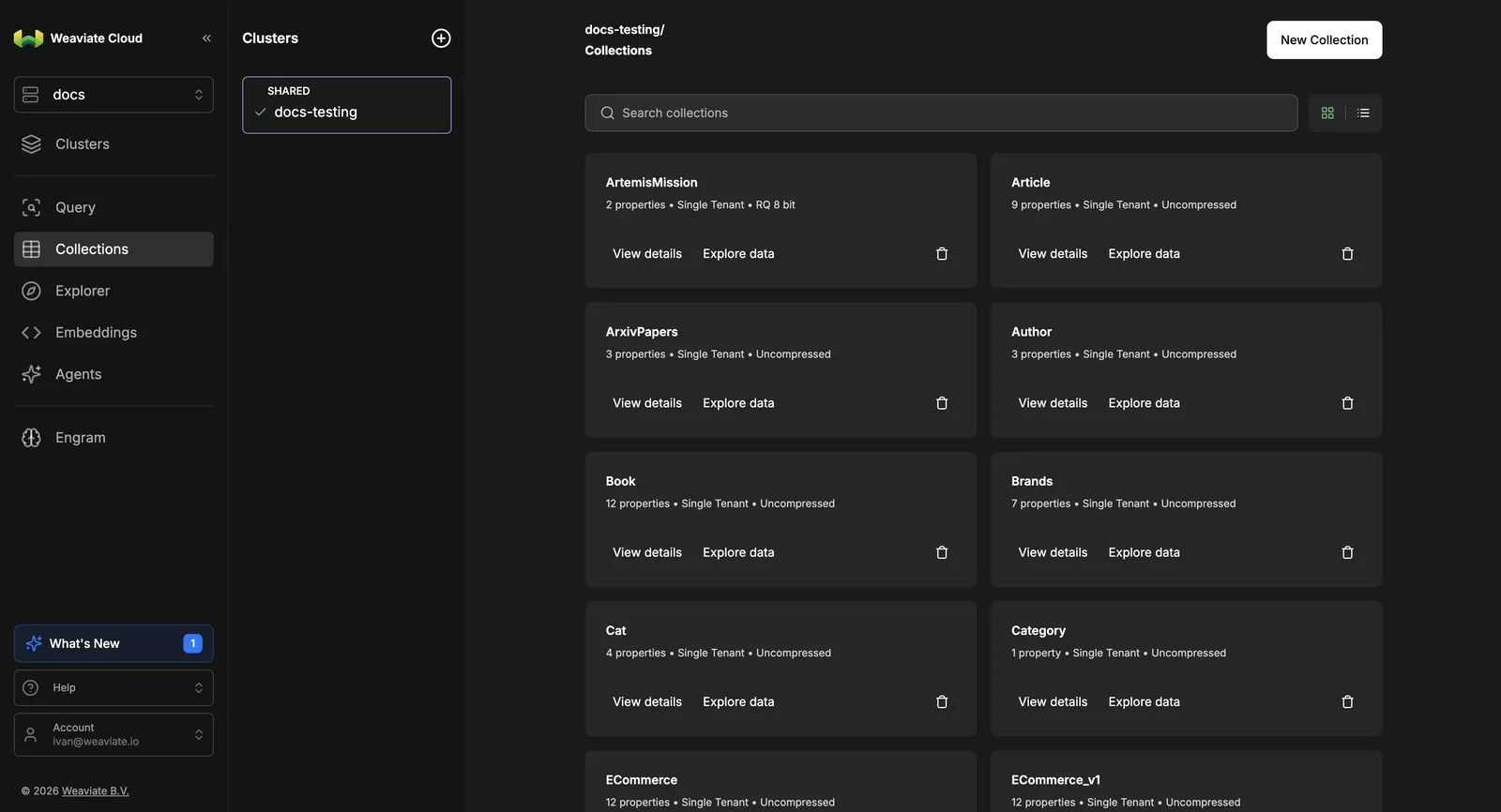The height and width of the screenshot is (812, 1501).
Task: Open the Weaviate B.V. footer link
Action: 96,791
